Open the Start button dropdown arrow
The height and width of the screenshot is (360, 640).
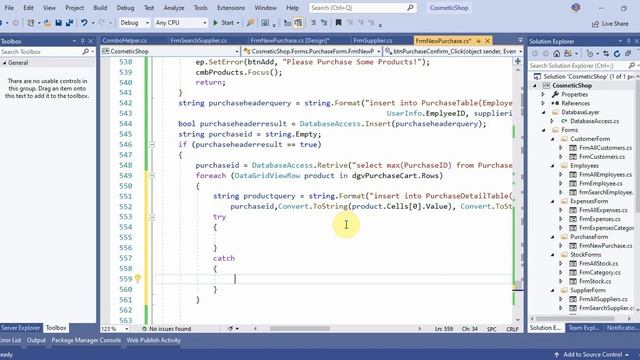238,23
